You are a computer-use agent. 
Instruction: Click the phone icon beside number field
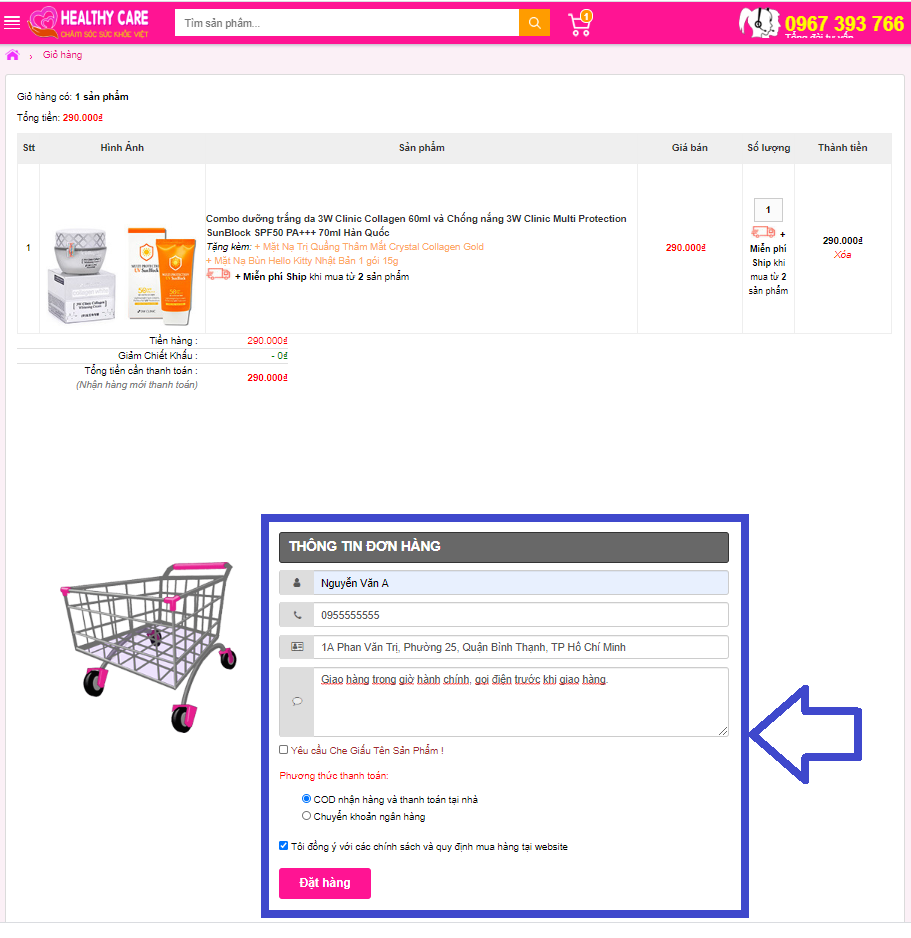297,615
